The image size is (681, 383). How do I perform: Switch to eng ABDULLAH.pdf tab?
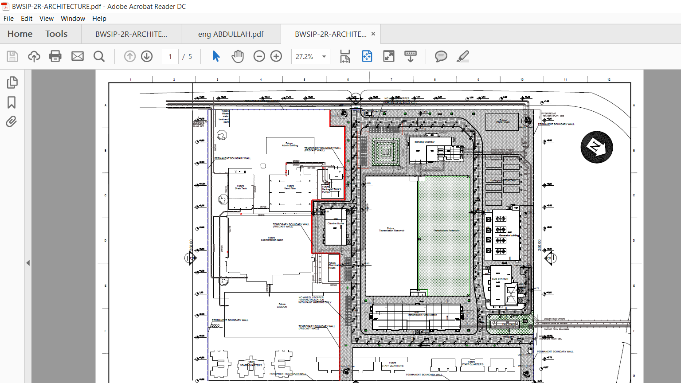click(x=231, y=34)
